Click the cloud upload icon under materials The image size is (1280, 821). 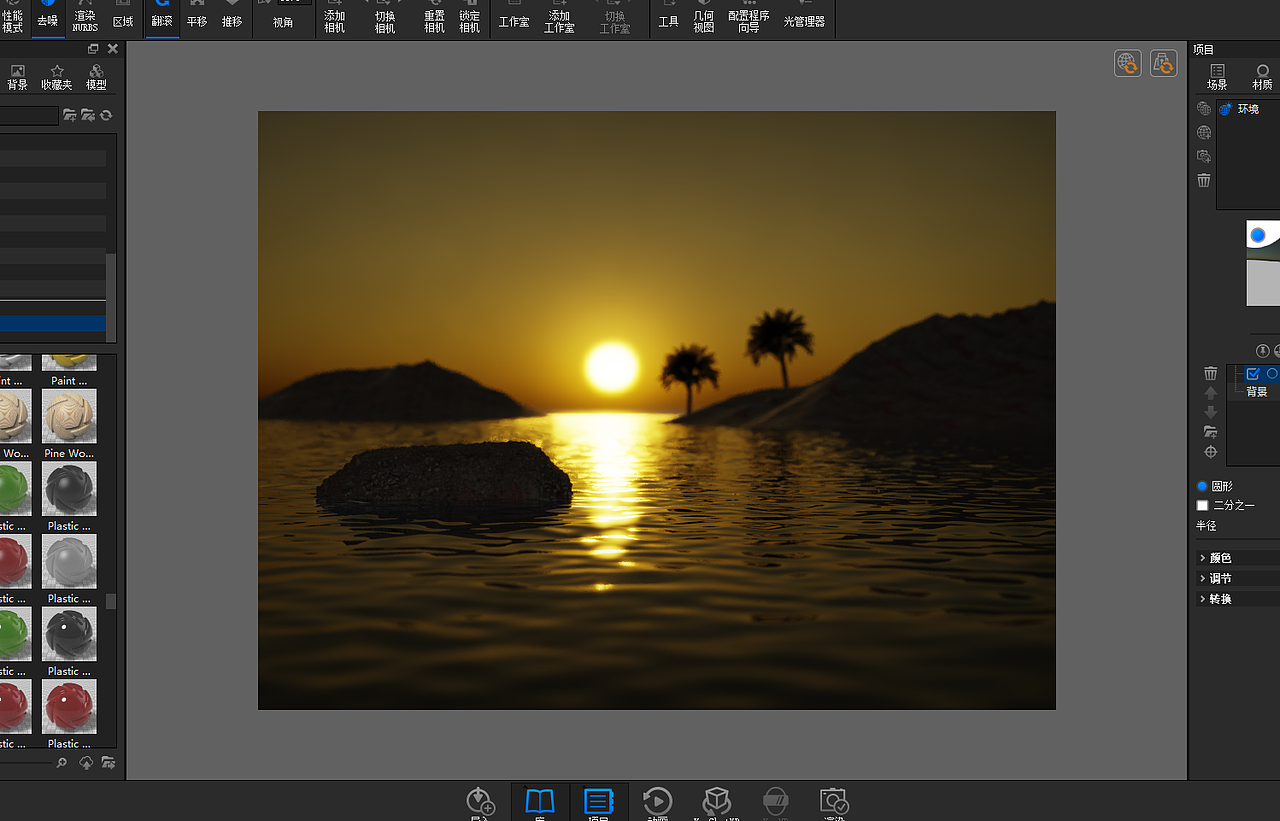pos(86,763)
